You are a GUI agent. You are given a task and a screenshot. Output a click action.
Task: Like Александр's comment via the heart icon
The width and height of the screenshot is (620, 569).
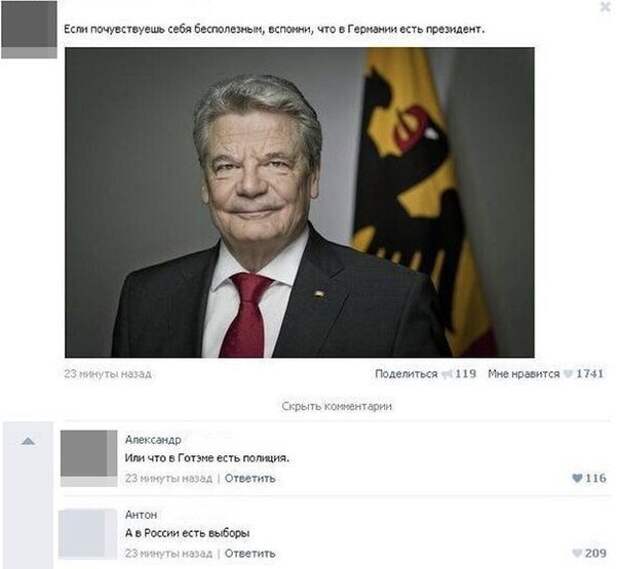pos(577,478)
